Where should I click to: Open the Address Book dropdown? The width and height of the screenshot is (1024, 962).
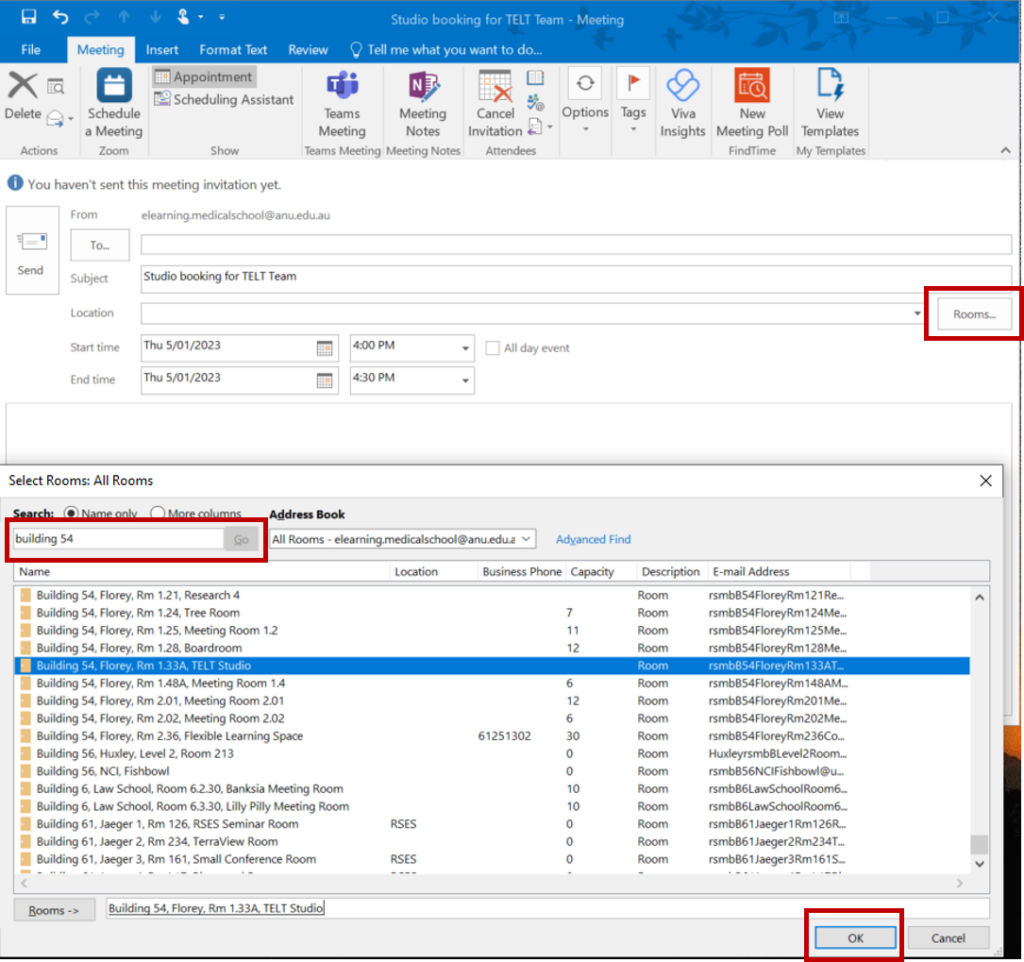click(x=528, y=539)
